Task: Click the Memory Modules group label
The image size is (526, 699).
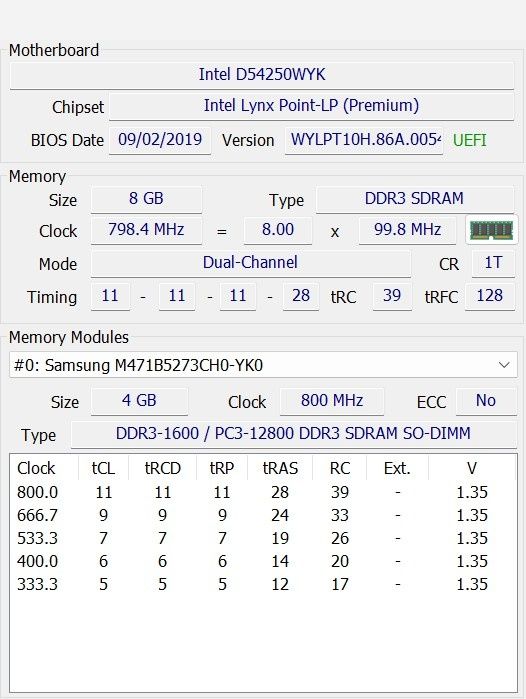Action: pos(69,337)
